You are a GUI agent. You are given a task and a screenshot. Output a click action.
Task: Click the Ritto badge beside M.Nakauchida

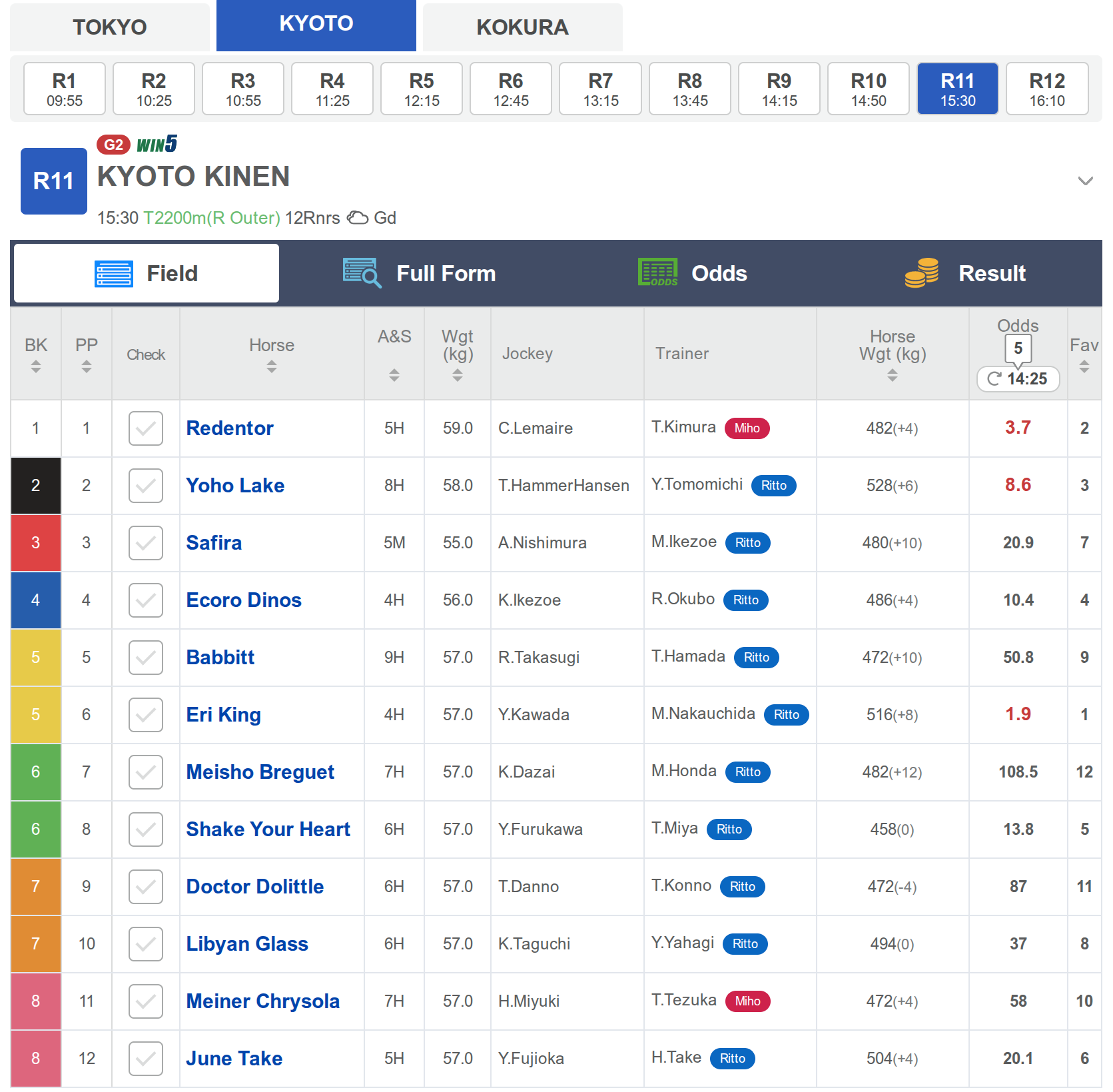[787, 715]
